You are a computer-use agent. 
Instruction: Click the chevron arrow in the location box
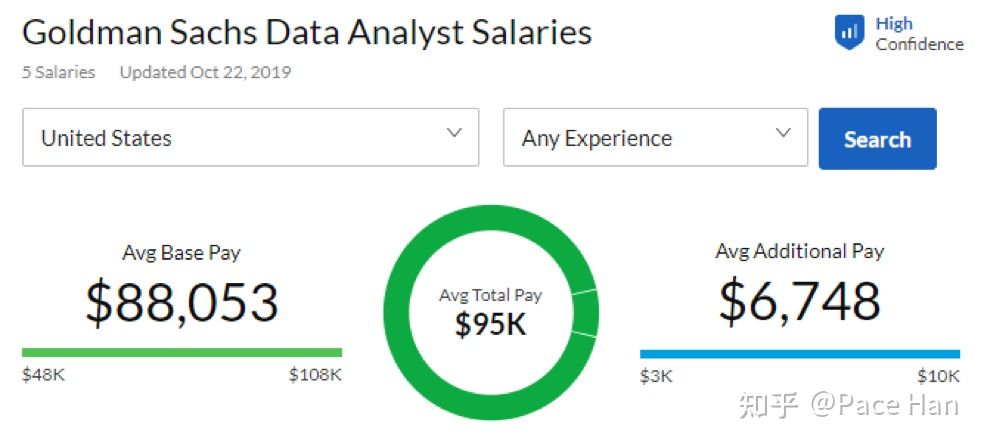[x=454, y=133]
